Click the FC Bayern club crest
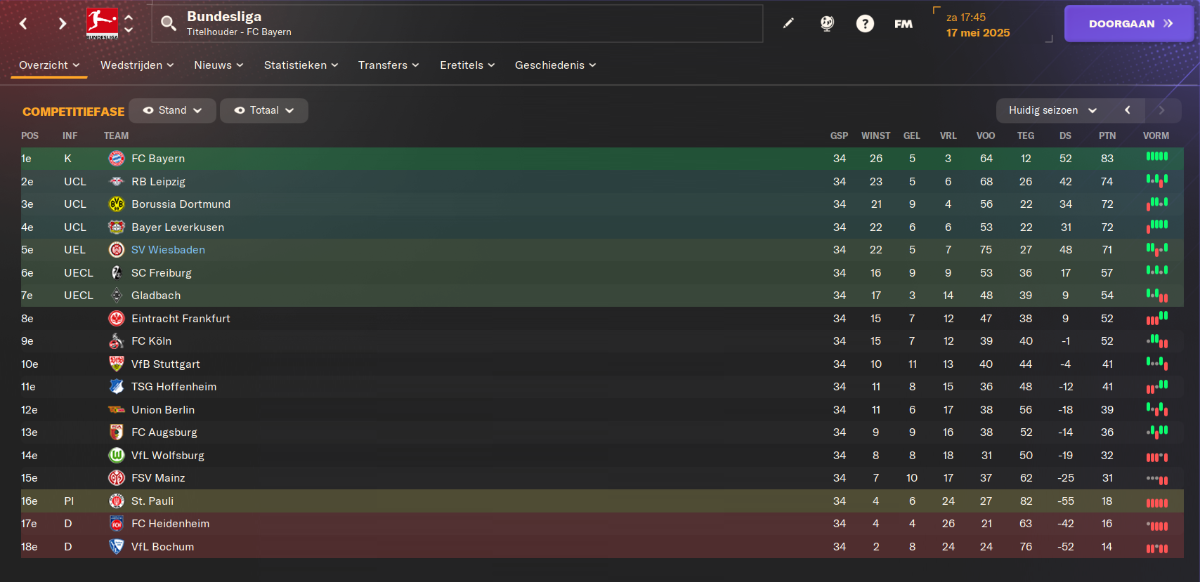The image size is (1200, 582). point(116,158)
